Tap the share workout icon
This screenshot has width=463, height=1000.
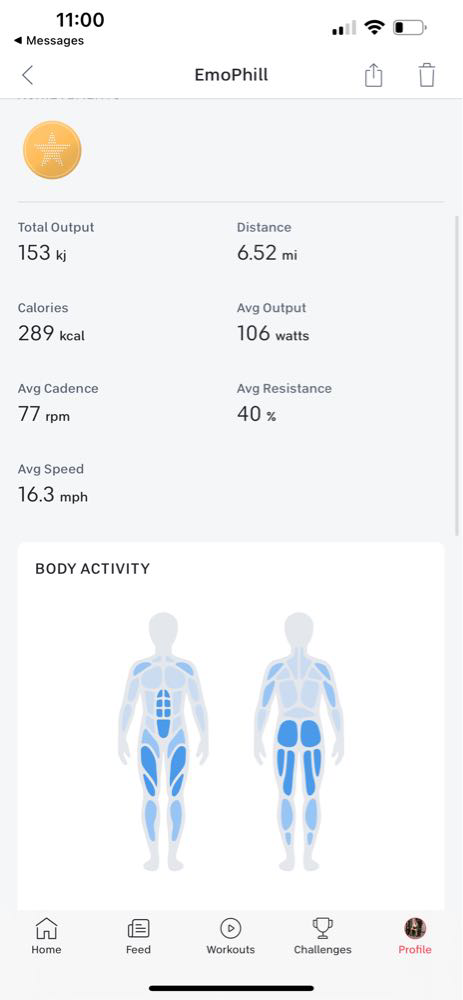(374, 75)
